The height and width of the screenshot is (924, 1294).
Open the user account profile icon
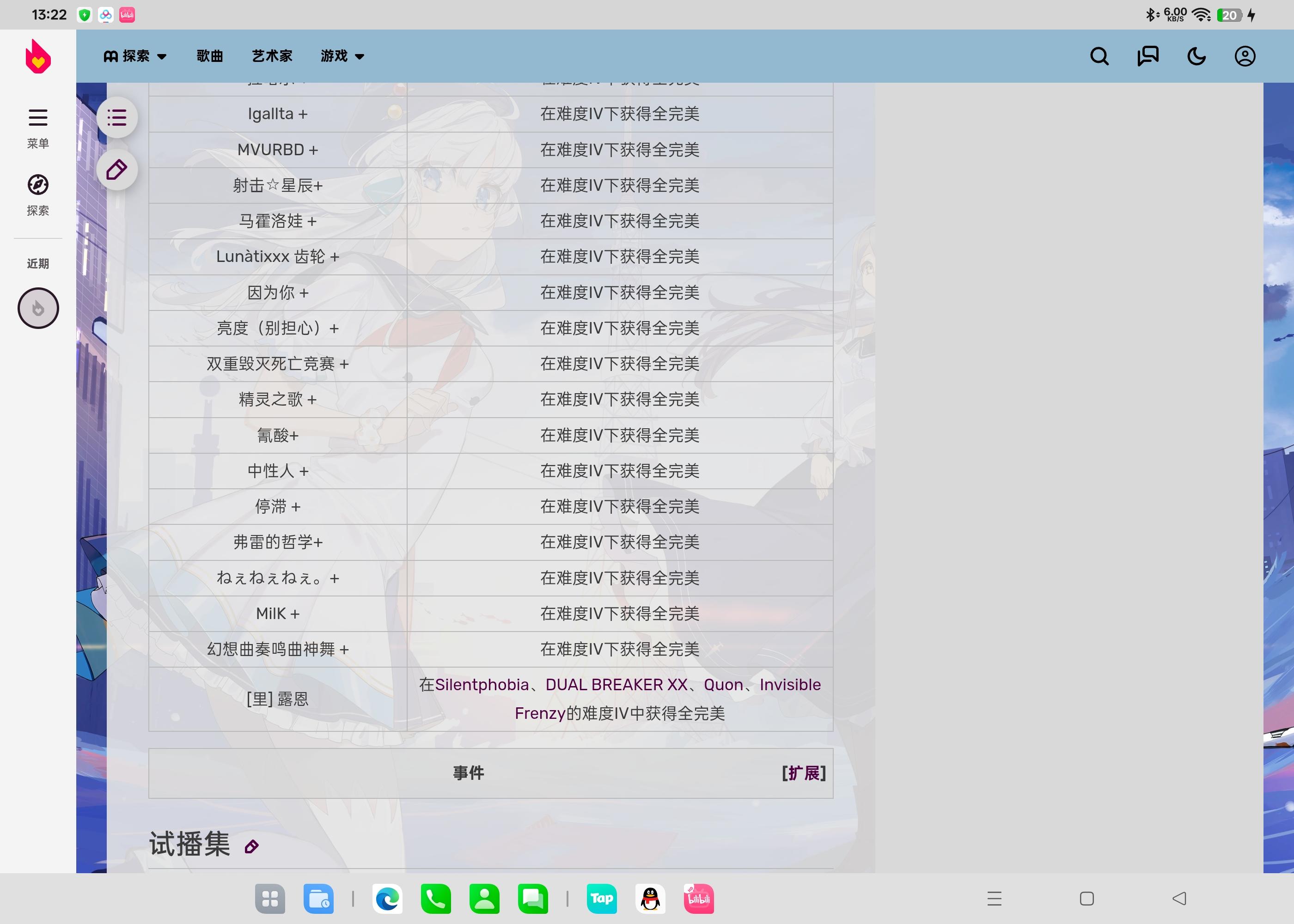1245,56
